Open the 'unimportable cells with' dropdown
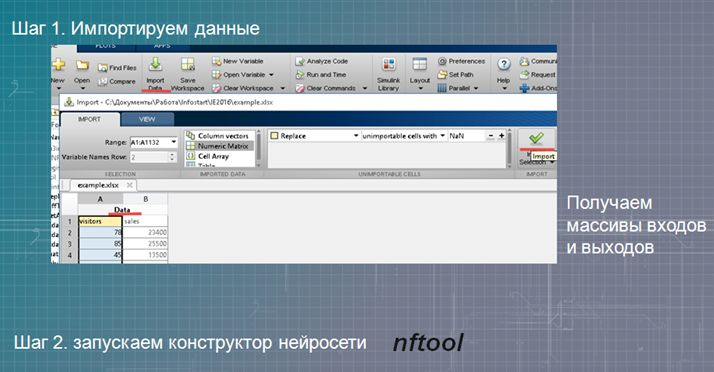The image size is (714, 372). tap(443, 136)
